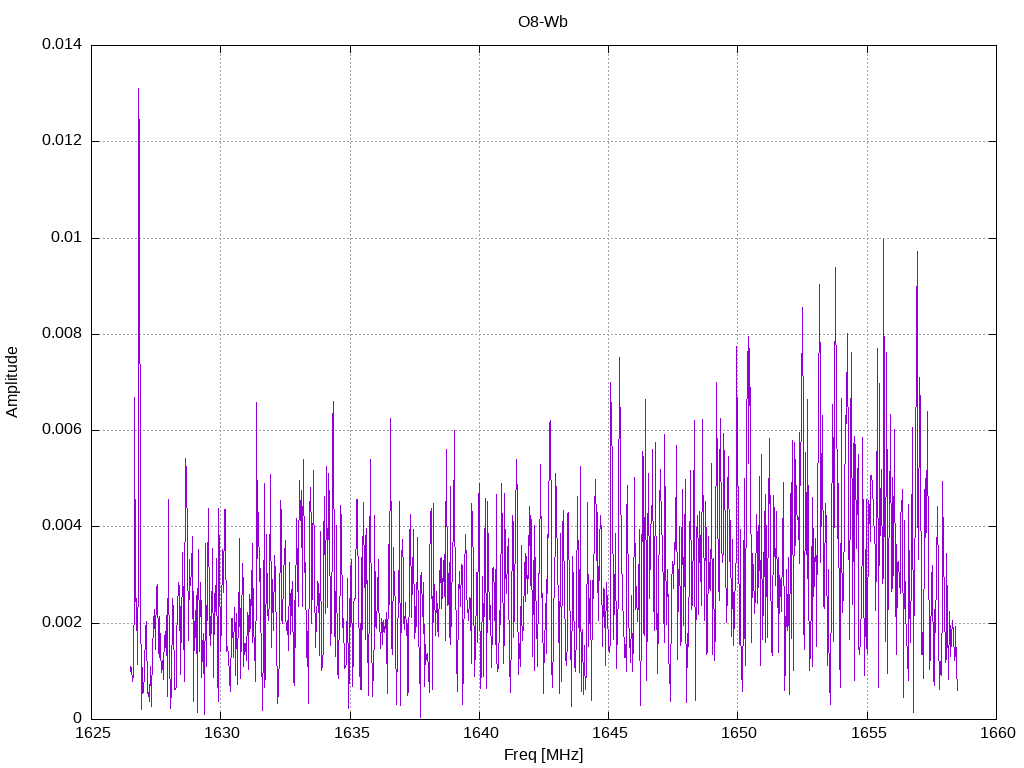Click the tallest spike tip near 0.013
This screenshot has height=768, width=1024.
click(138, 89)
